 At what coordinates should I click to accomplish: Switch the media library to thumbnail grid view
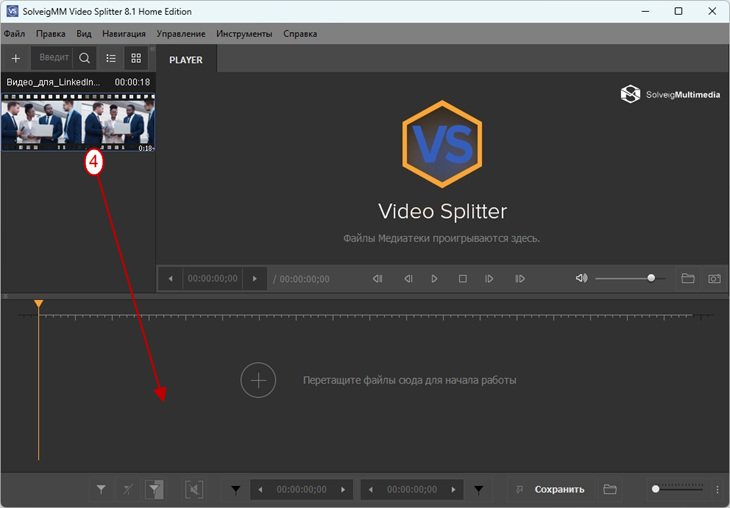click(136, 58)
